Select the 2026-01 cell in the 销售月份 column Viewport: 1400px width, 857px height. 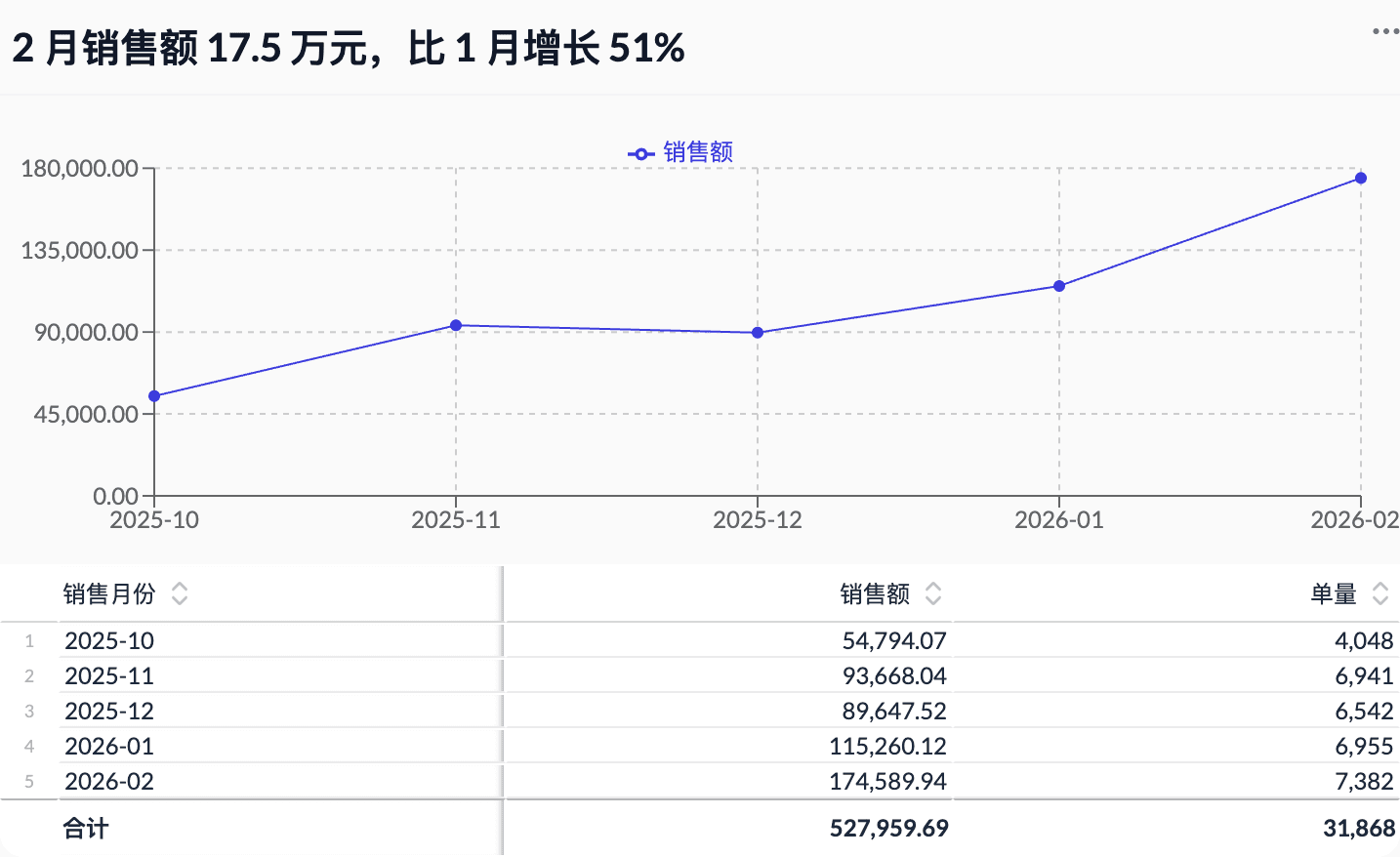tap(109, 747)
